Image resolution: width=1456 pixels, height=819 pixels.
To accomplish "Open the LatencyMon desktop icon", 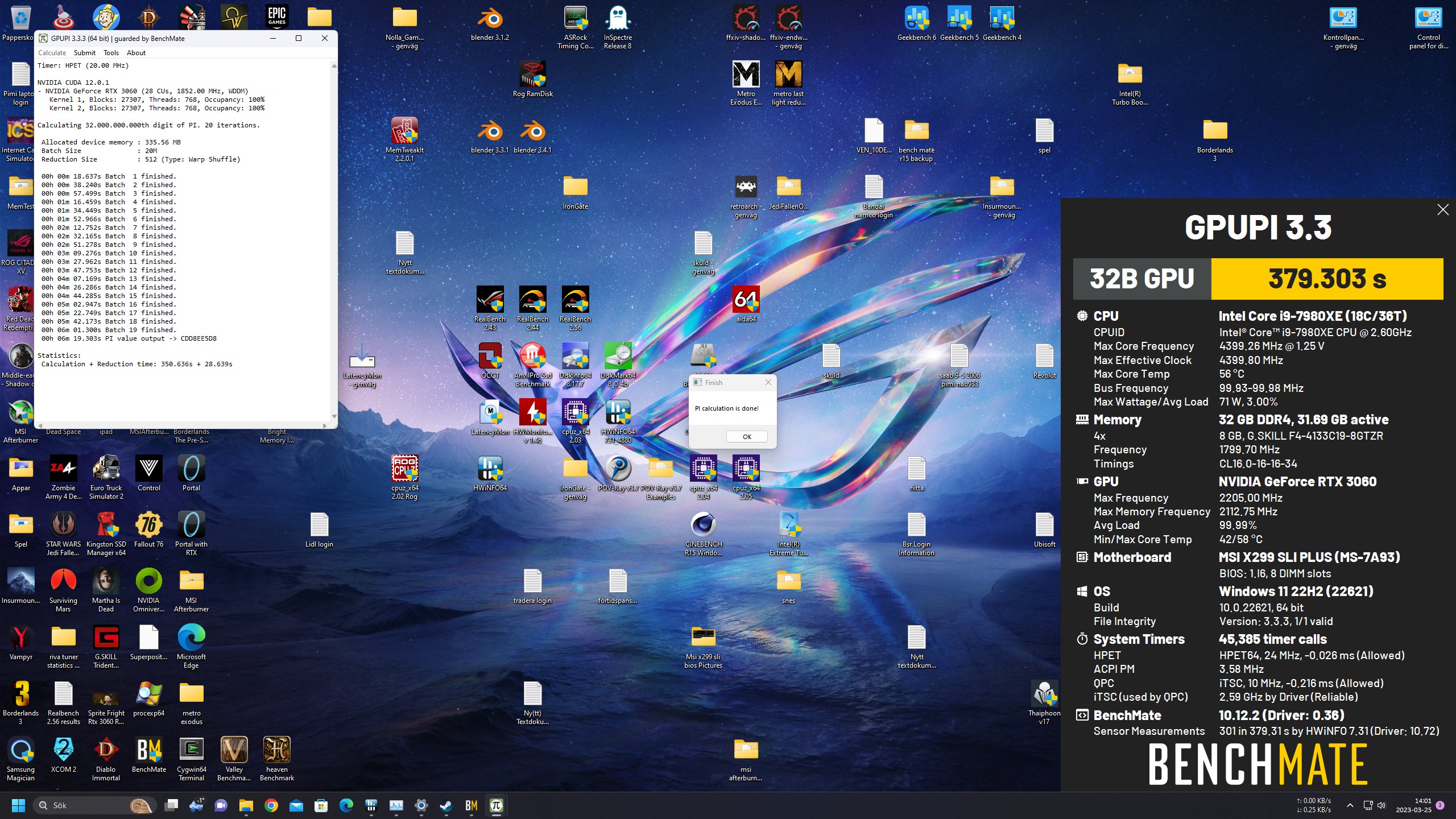I will pyautogui.click(x=490, y=417).
